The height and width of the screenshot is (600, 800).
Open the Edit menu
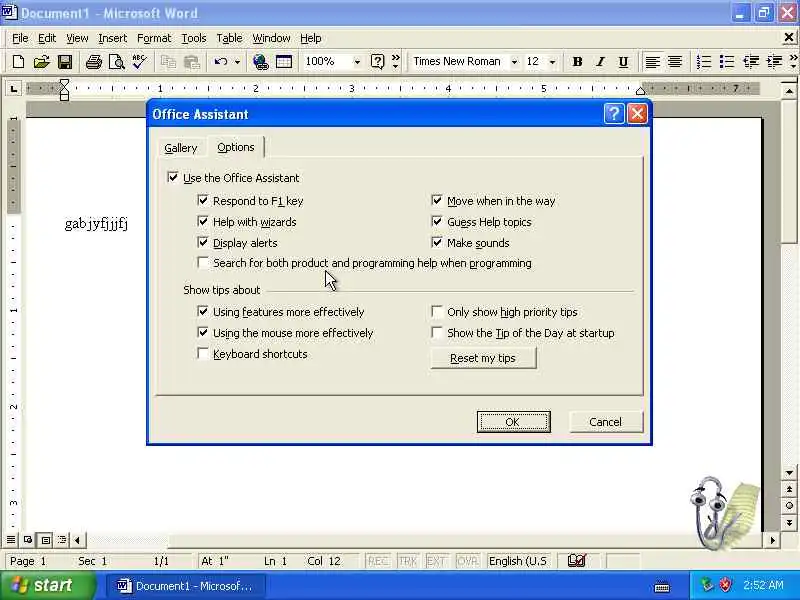click(x=47, y=38)
